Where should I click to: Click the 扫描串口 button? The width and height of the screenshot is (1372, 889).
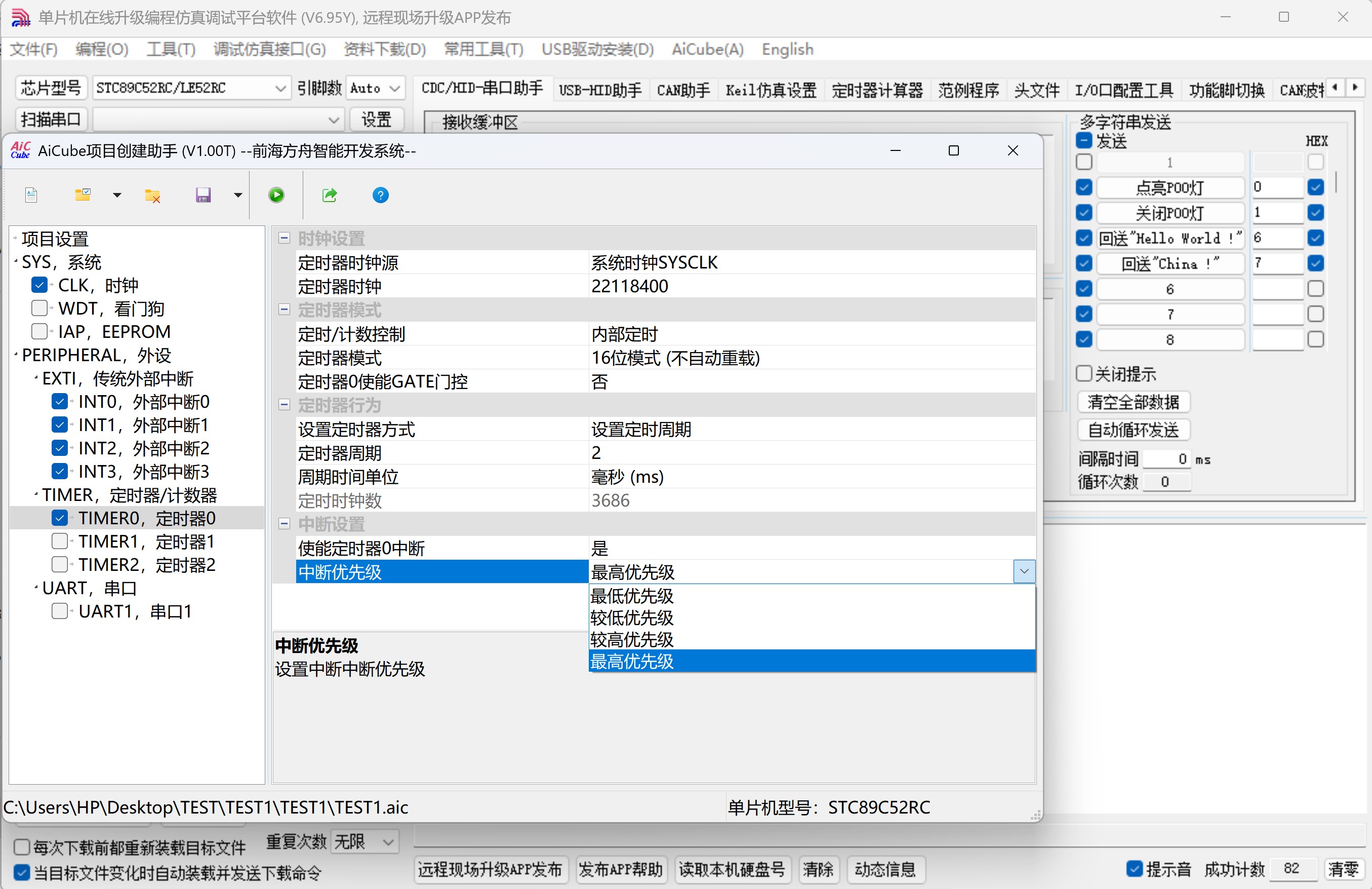(x=51, y=120)
